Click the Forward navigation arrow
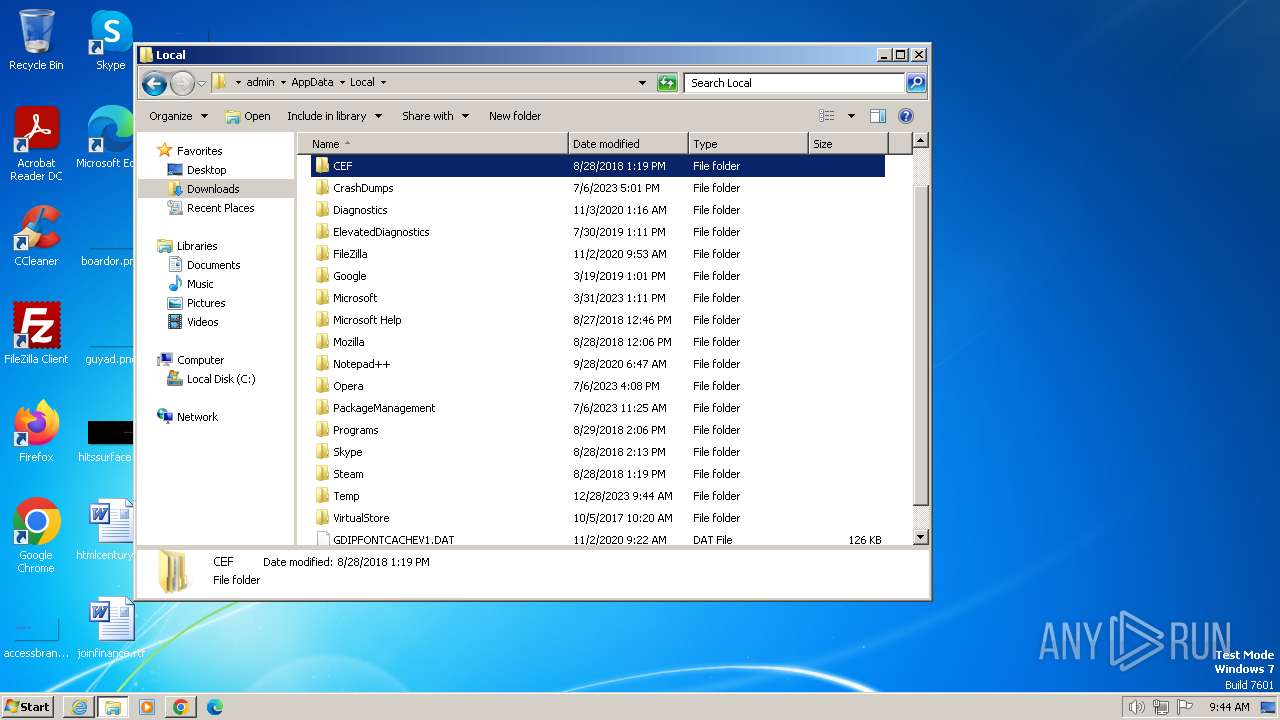The image size is (1280, 720). pos(182,83)
